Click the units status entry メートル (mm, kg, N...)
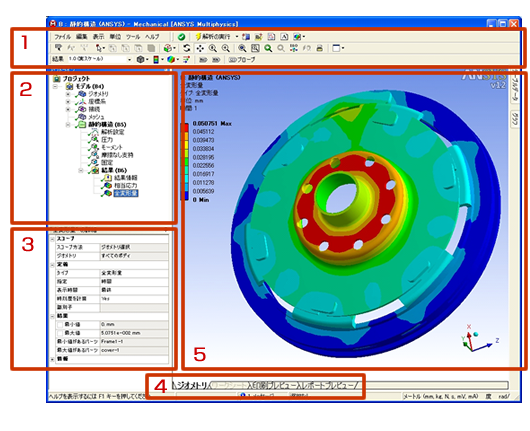Image resolution: width=530 pixels, height=431 pixels. (x=440, y=397)
